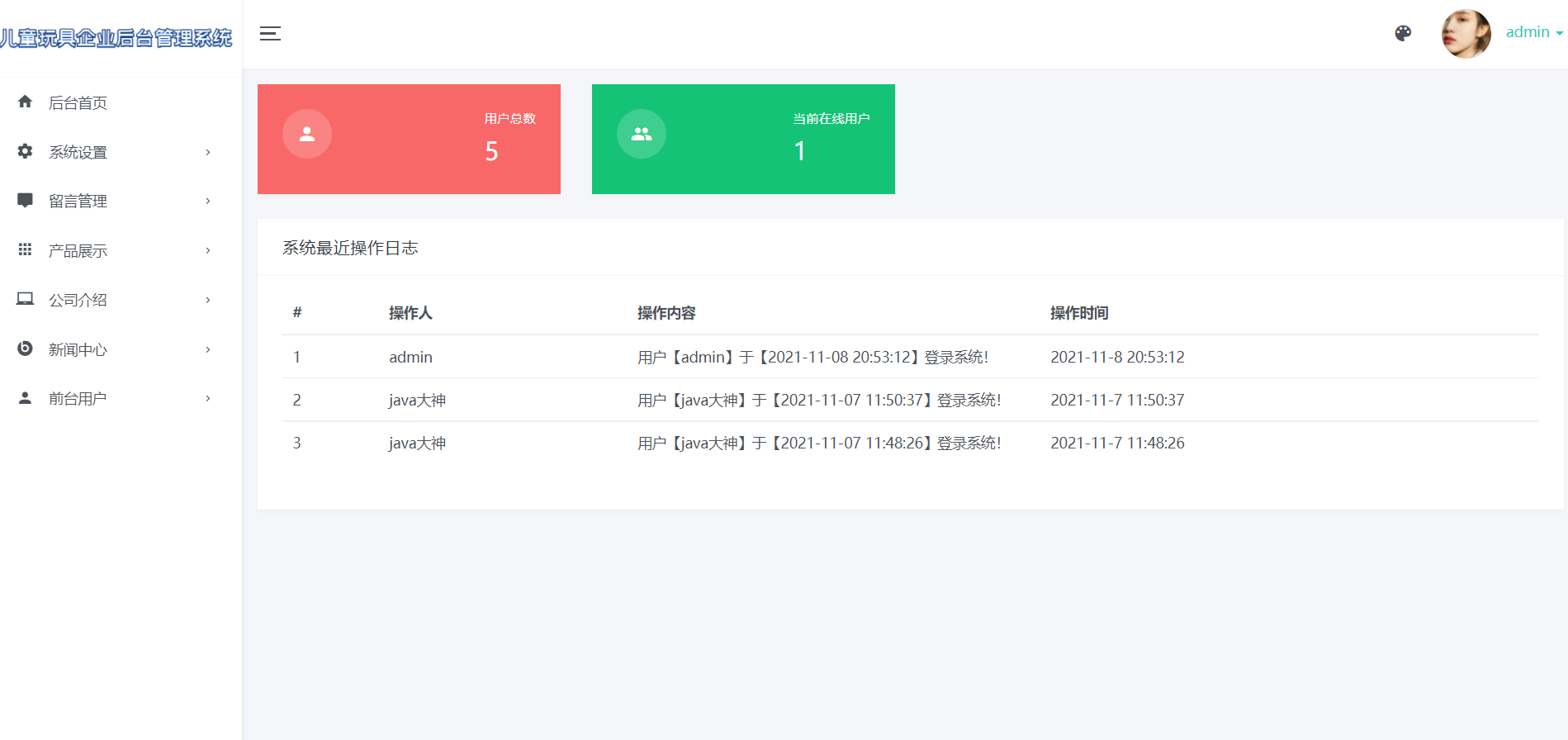Click the message icon for 留言管理
Viewport: 1568px width, 740px height.
(x=25, y=201)
